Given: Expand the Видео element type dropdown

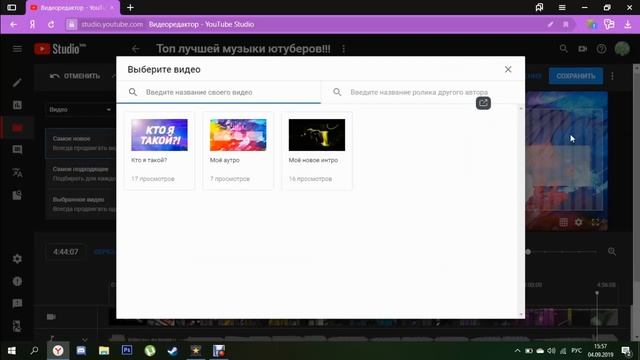Looking at the screenshot, I should click(x=80, y=110).
